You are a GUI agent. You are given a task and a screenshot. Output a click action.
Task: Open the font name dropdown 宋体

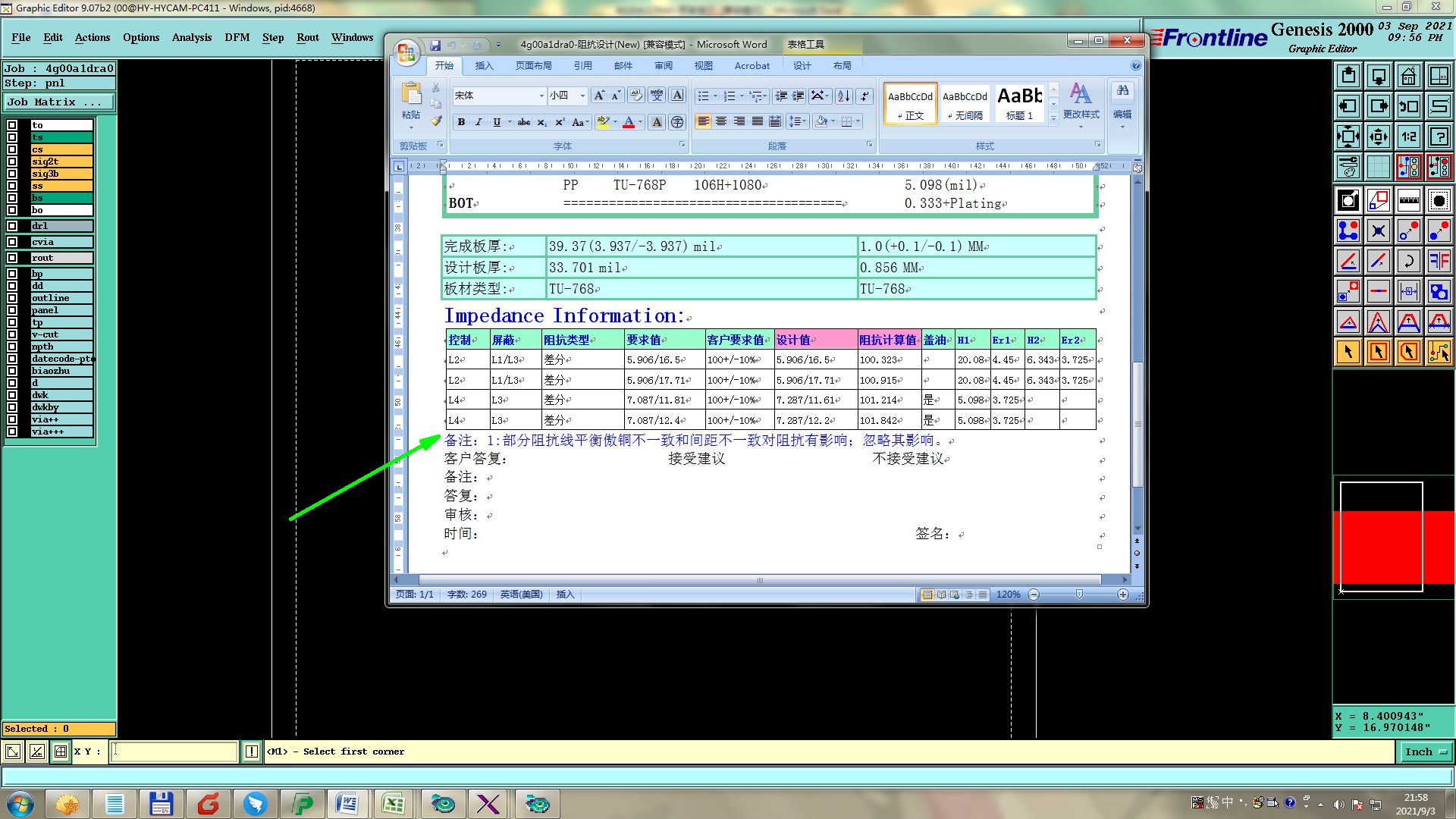(541, 96)
